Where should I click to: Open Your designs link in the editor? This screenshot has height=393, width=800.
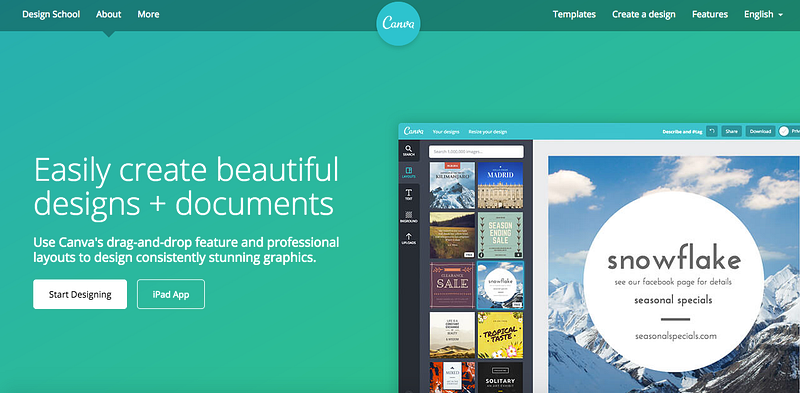[446, 132]
